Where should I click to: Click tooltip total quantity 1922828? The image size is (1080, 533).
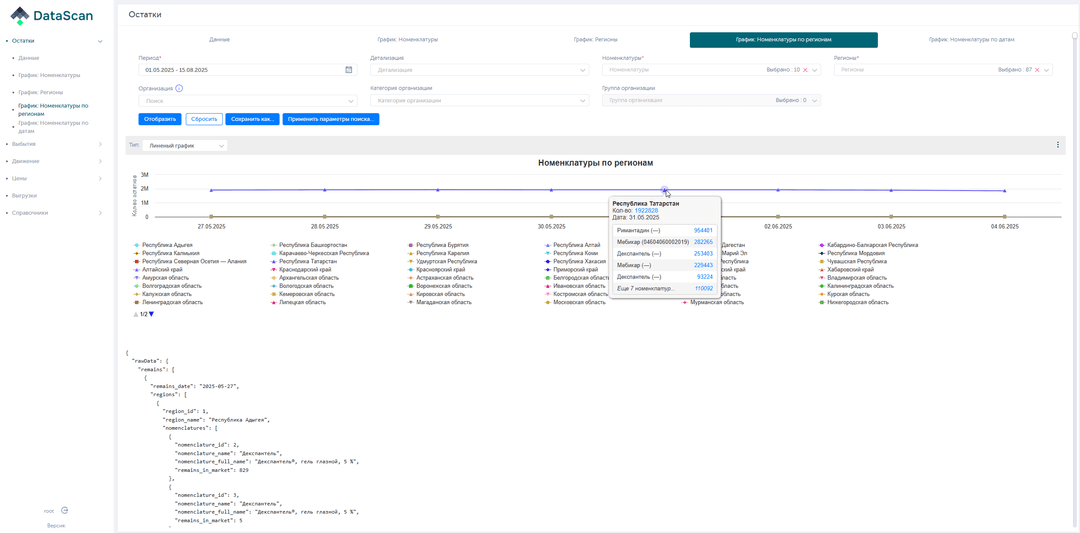pyautogui.click(x=646, y=210)
